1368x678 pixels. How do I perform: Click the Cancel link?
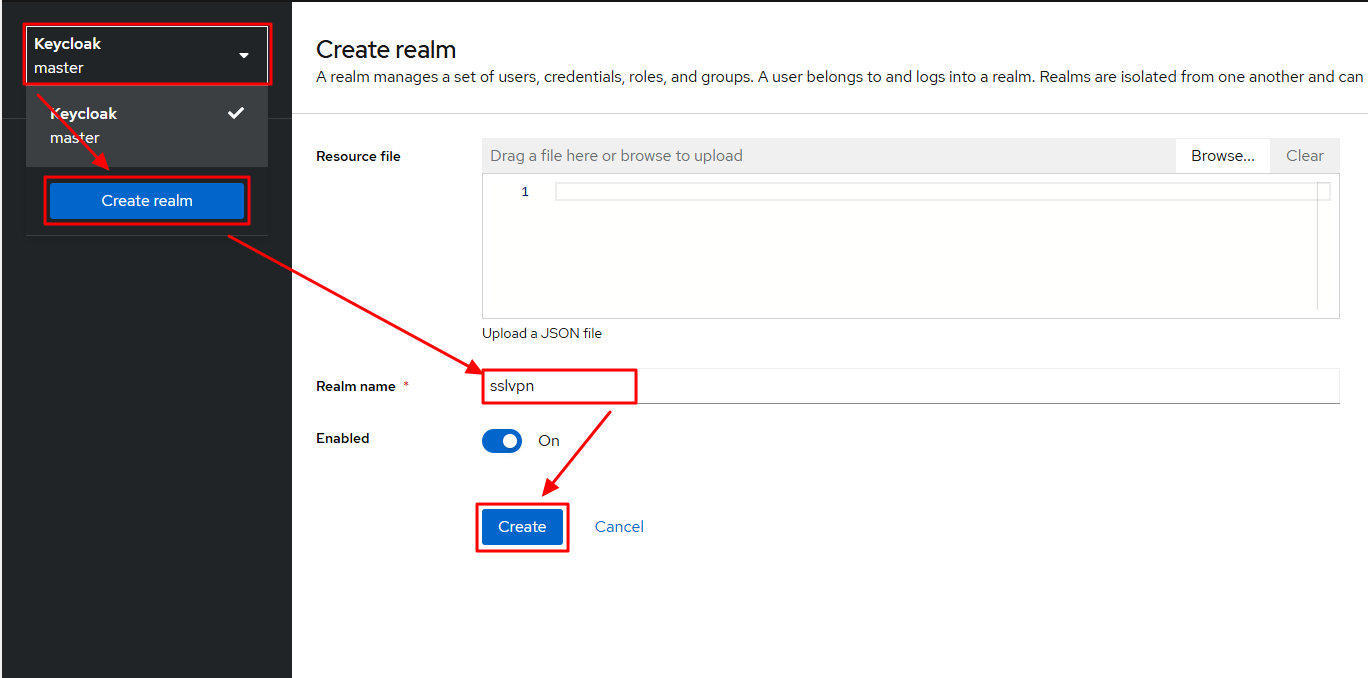(619, 527)
